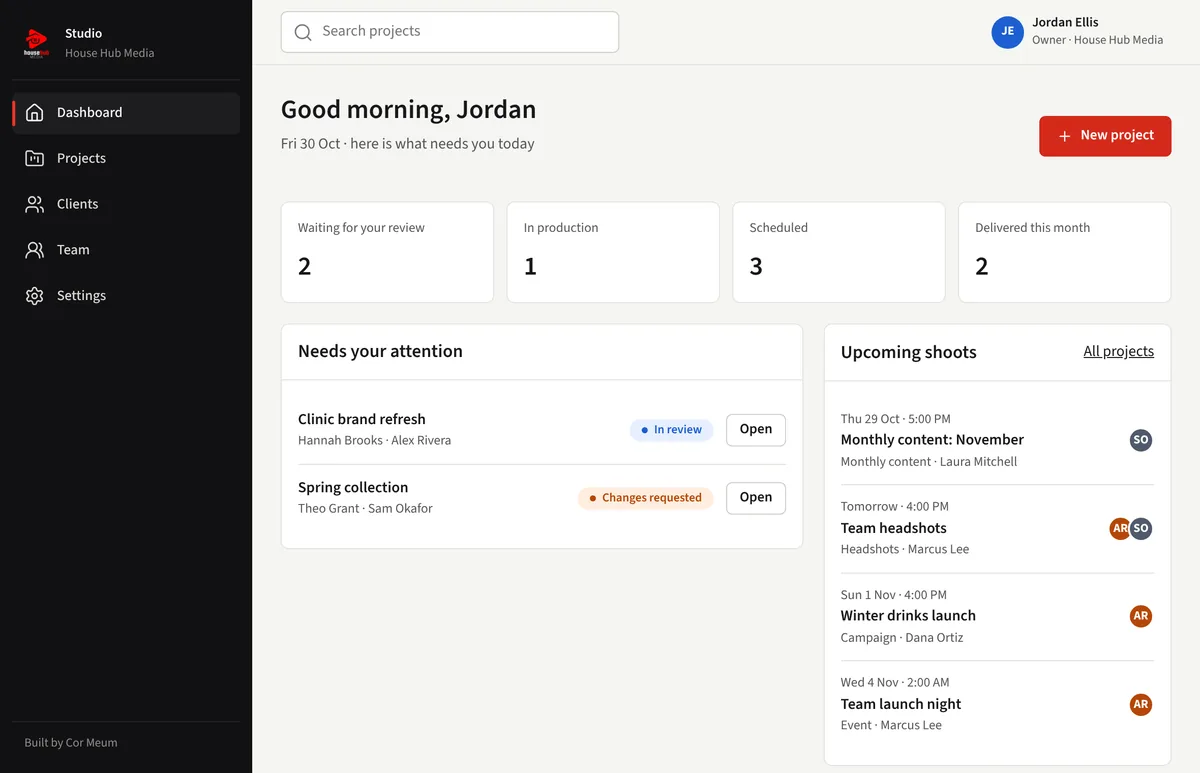This screenshot has width=1200, height=773.
Task: Click AR avatar on Team headshots
Action: [1120, 528]
